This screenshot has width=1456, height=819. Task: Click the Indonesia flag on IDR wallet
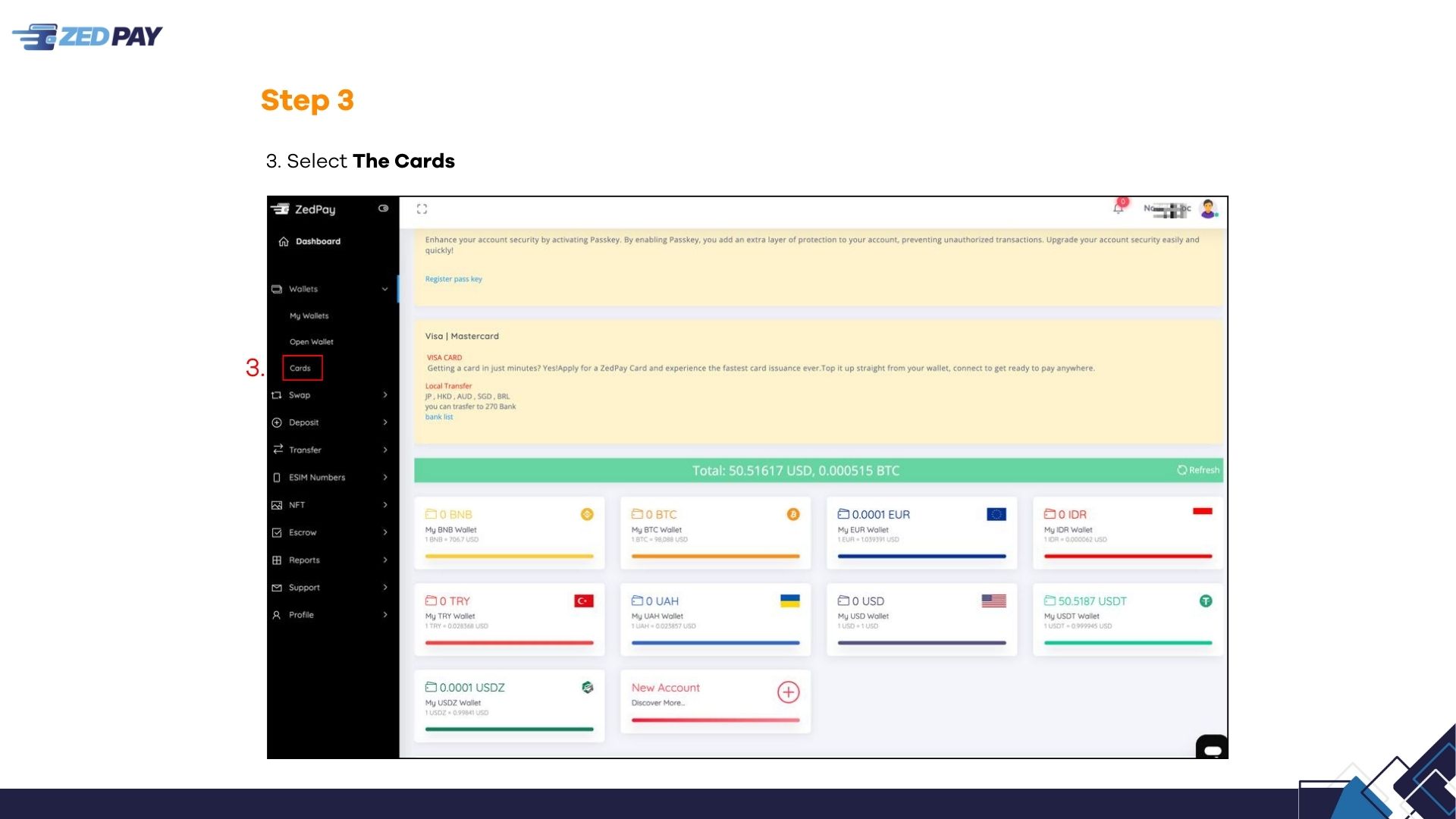[1203, 511]
